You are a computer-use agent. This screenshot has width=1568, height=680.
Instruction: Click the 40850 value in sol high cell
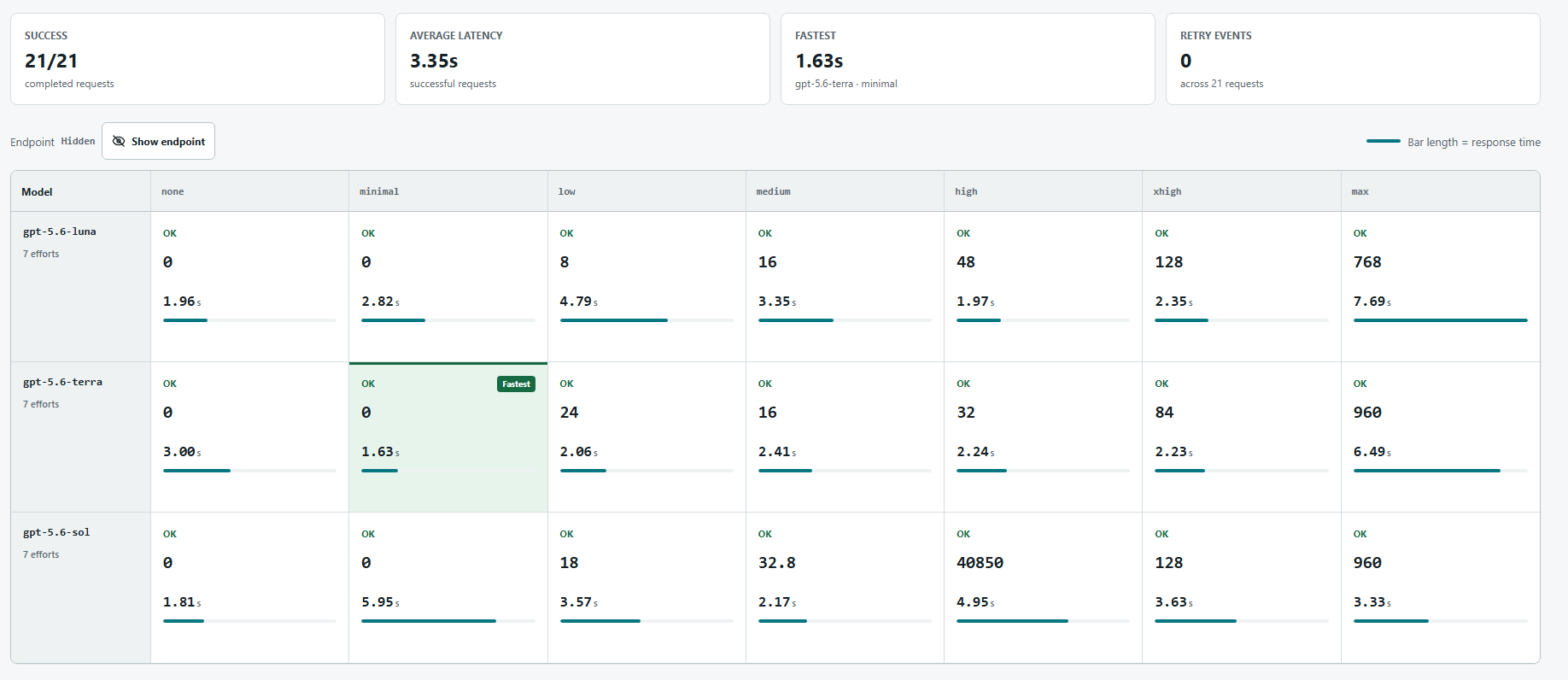click(980, 563)
